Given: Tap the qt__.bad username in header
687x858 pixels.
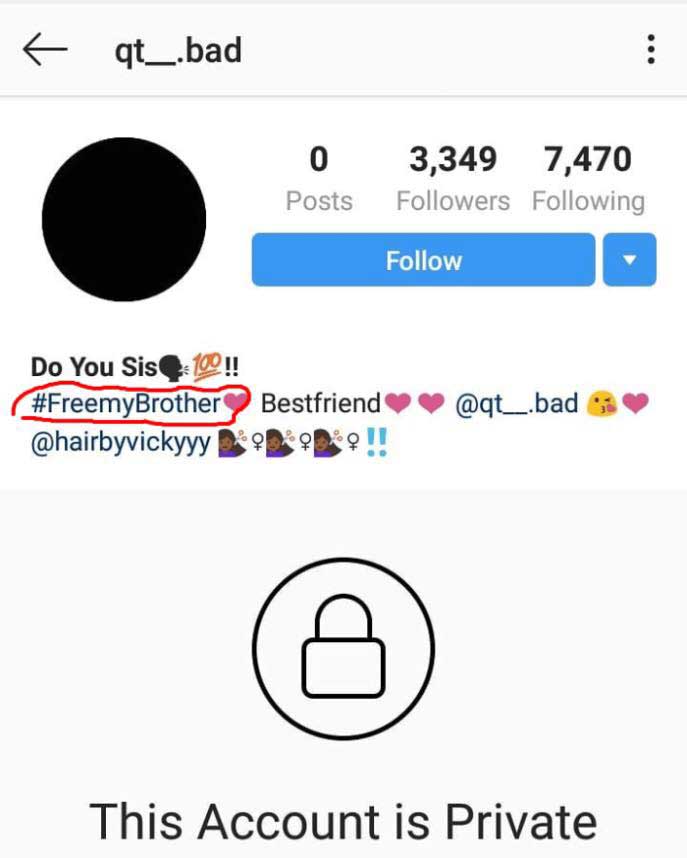Looking at the screenshot, I should 178,50.
